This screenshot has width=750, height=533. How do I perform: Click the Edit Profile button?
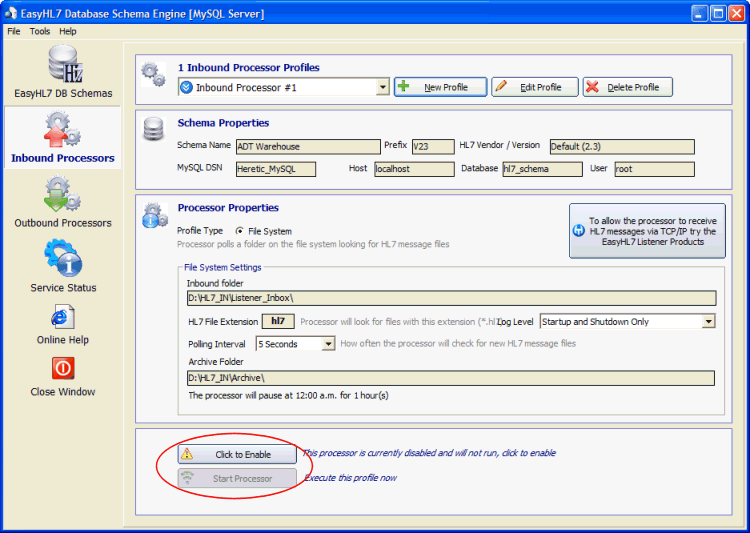click(535, 87)
